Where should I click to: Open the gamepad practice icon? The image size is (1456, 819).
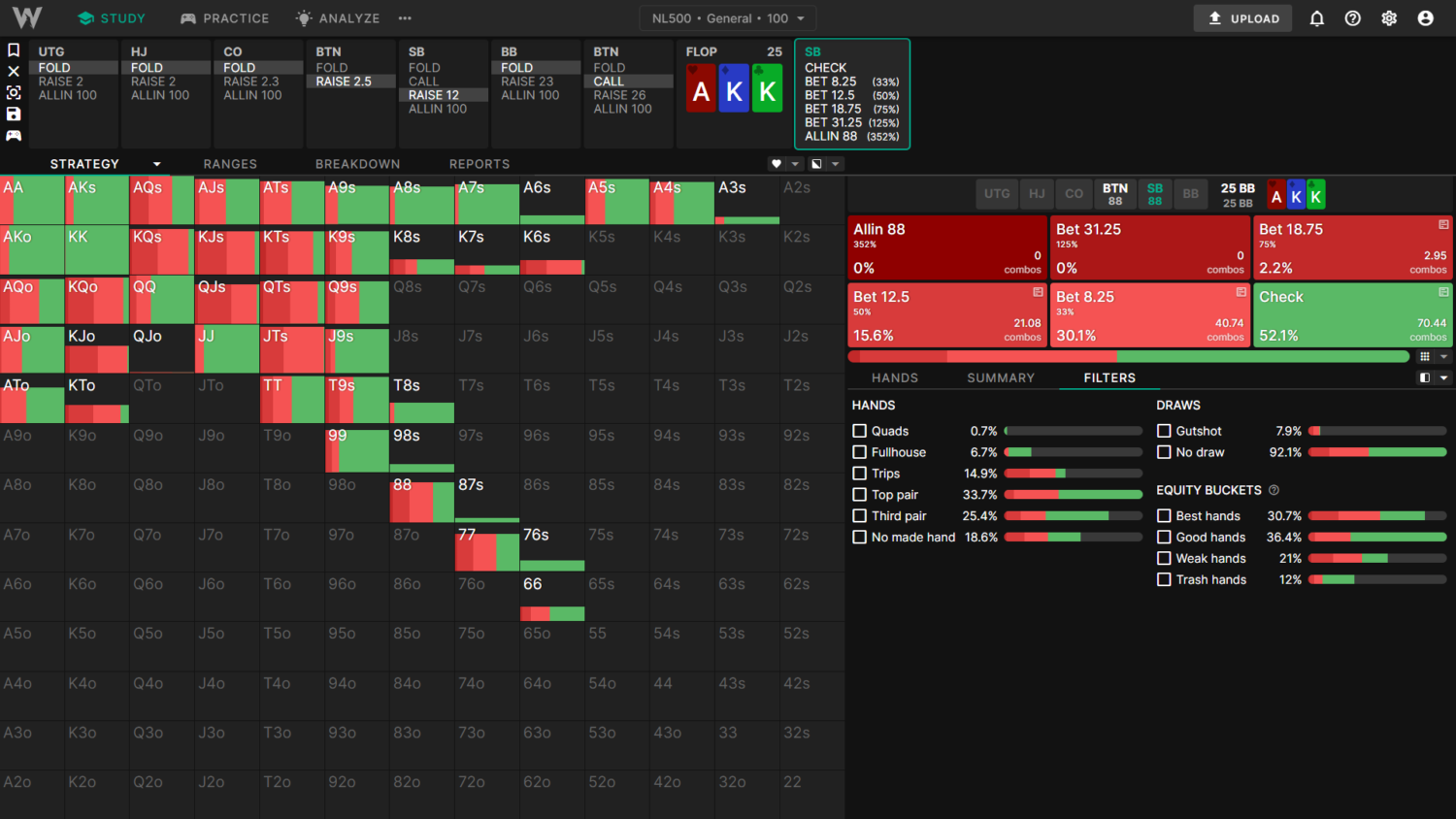click(14, 135)
